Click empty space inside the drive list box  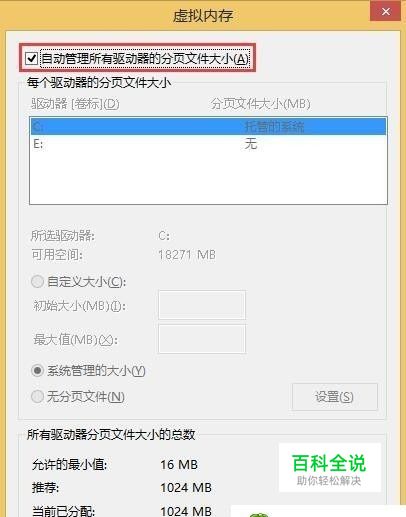click(x=209, y=178)
